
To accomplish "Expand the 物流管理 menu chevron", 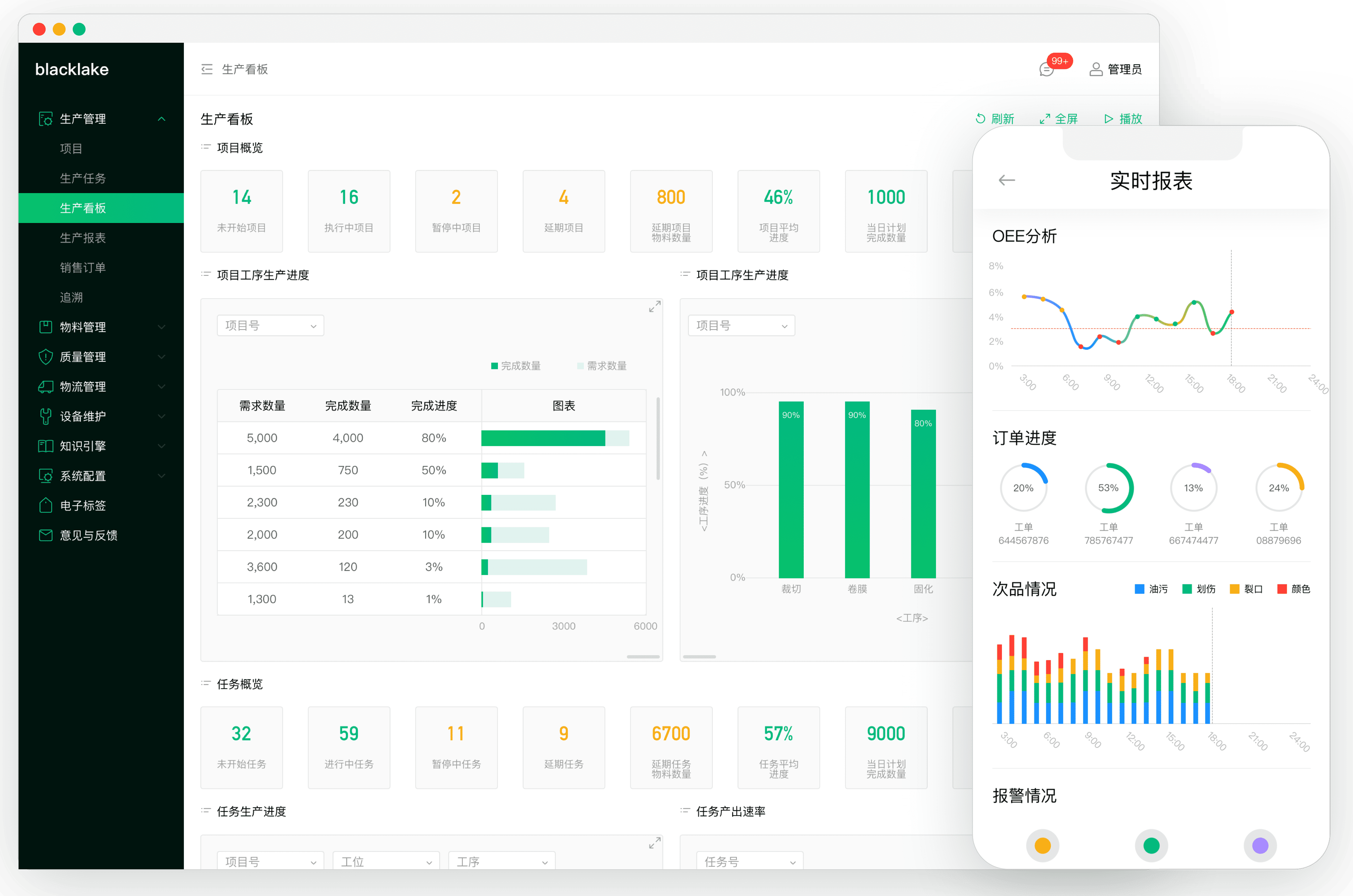I will click(x=162, y=386).
